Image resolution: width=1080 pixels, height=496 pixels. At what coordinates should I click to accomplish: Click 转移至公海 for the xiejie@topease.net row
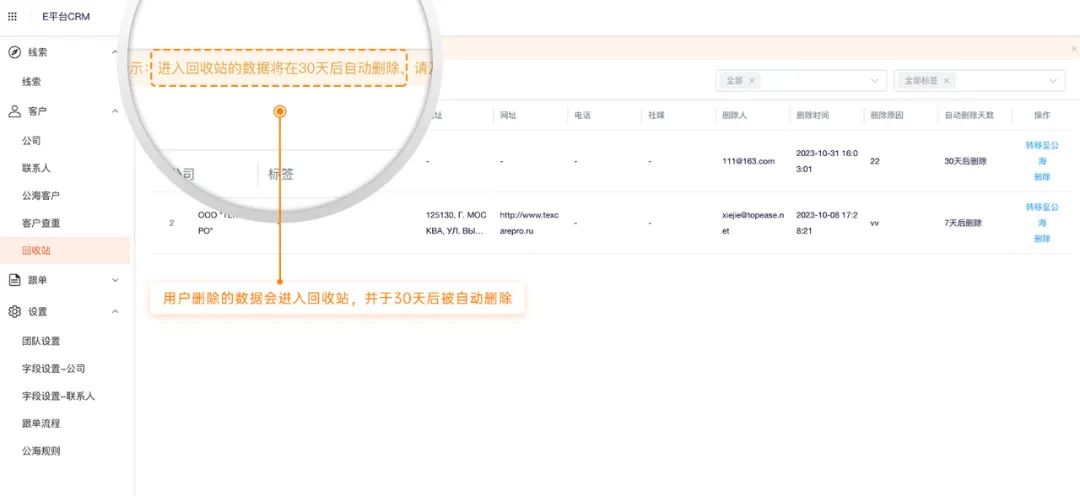point(1042,215)
